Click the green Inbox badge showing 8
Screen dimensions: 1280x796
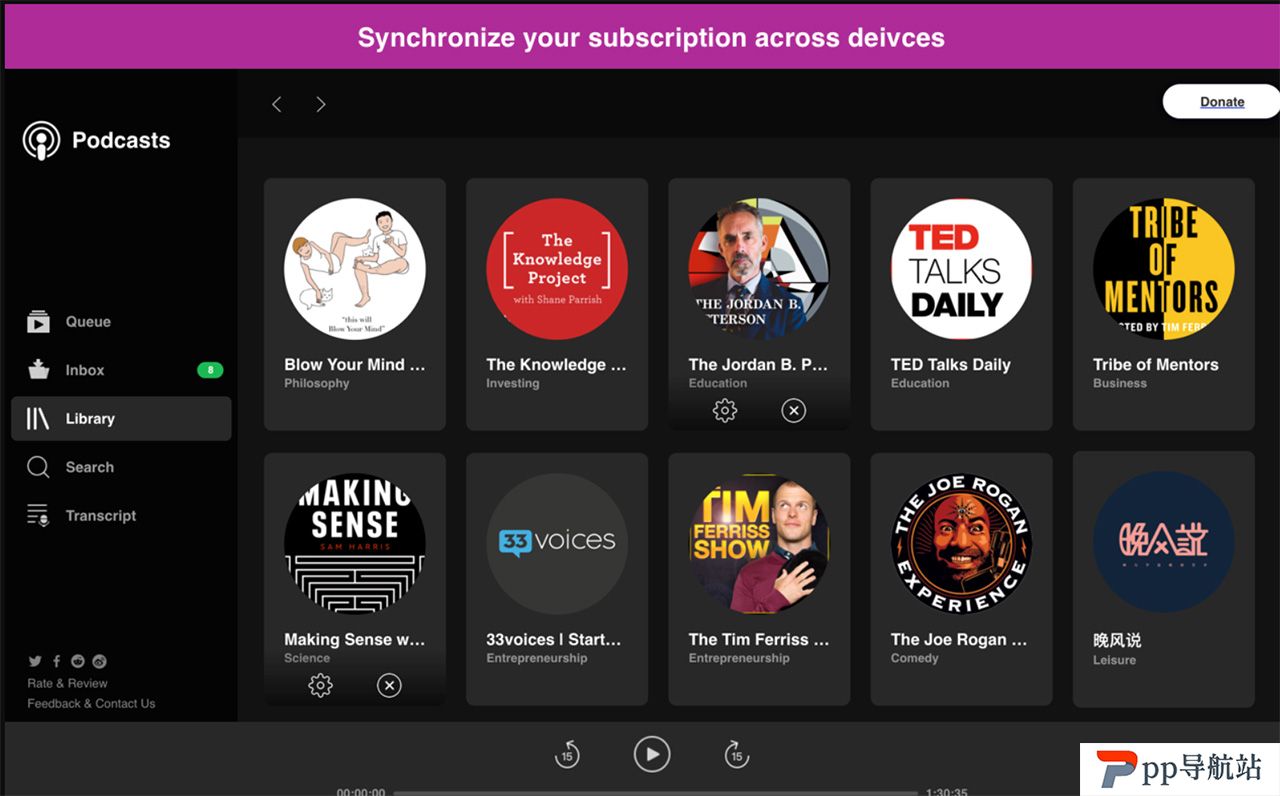point(210,370)
